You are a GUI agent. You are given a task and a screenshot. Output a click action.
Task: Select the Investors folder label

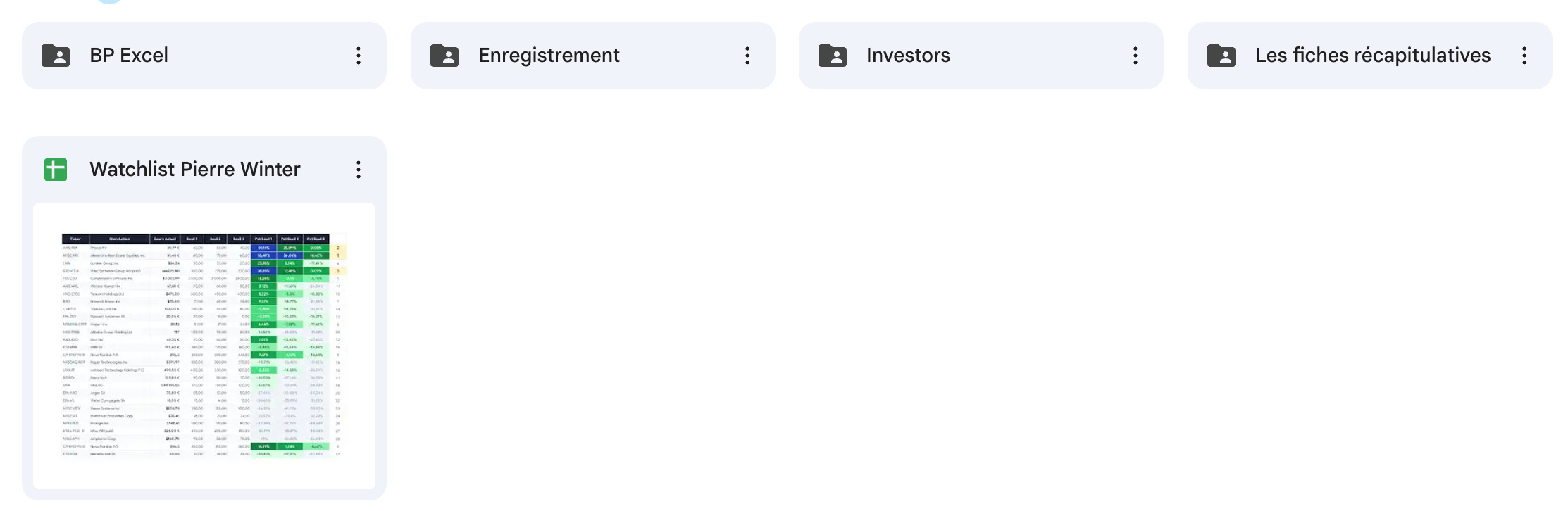coord(908,56)
